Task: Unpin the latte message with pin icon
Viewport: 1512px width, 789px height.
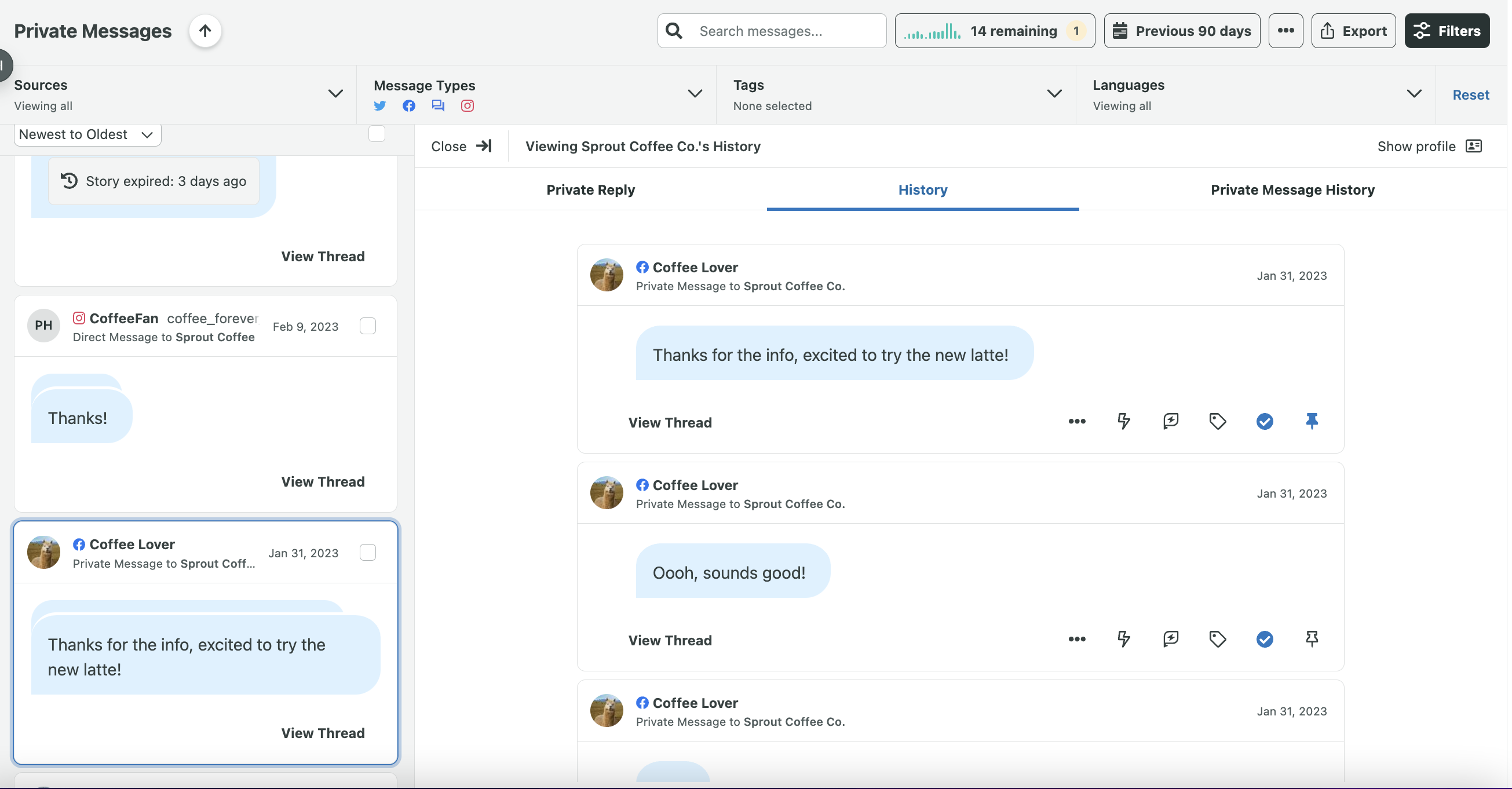Action: point(1311,421)
